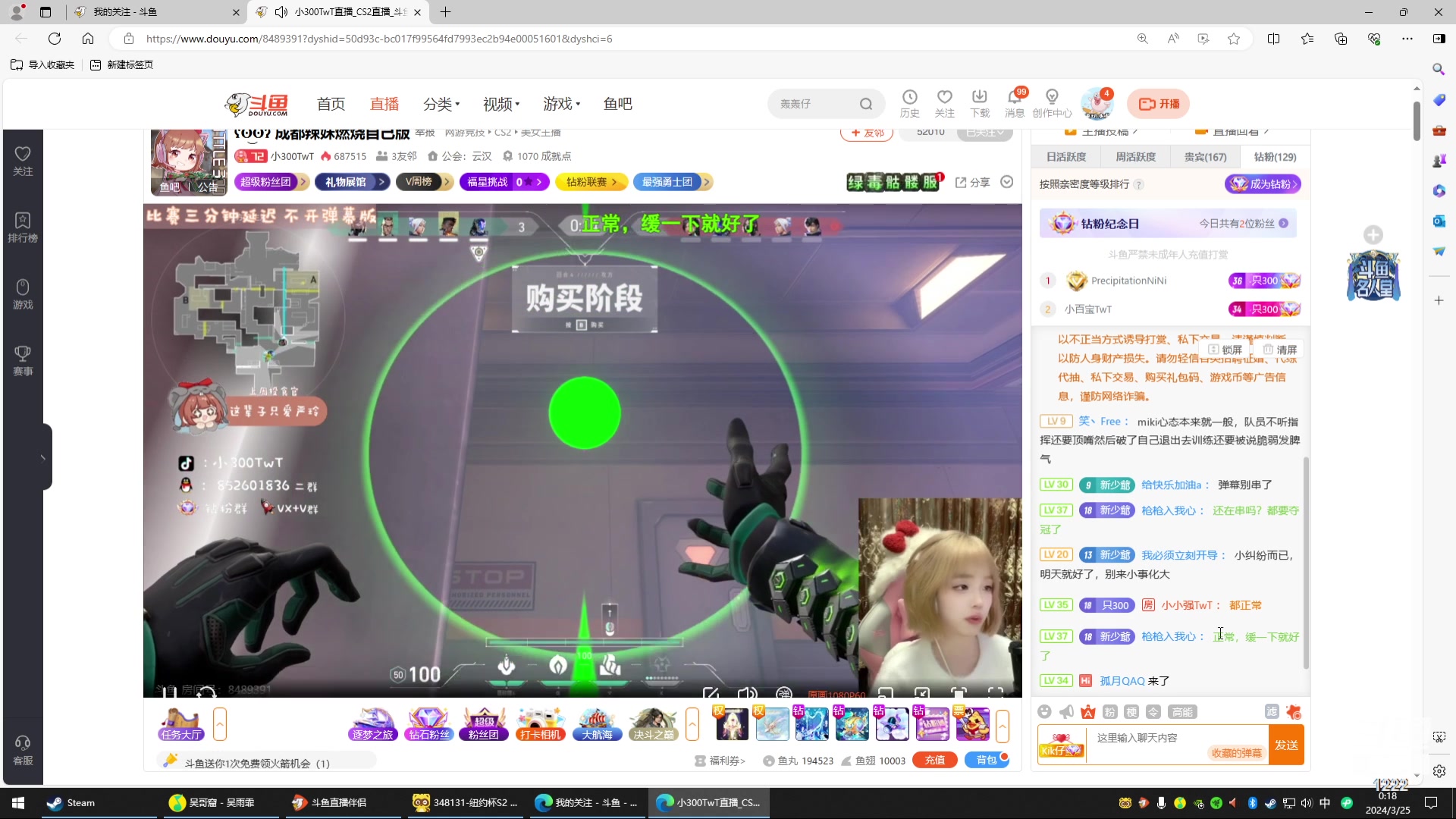Screen dimensions: 1456x819
Task: Select the 票 duck gift thumbnail
Action: pos(972,724)
